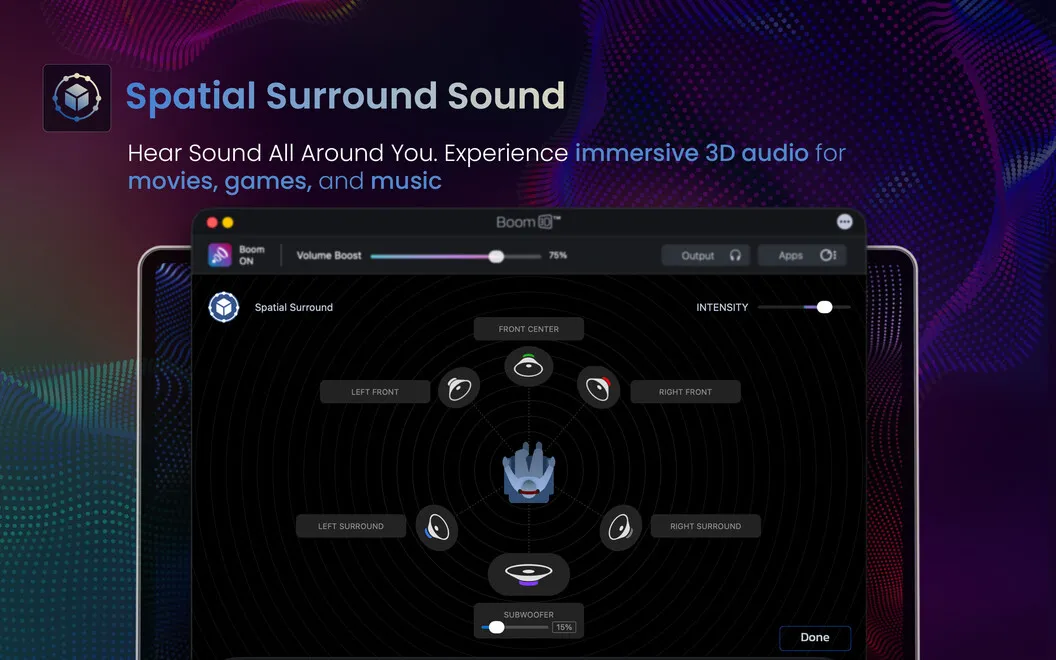Click the Right Front speaker icon
Screen dimensions: 1056x660
[598, 388]
